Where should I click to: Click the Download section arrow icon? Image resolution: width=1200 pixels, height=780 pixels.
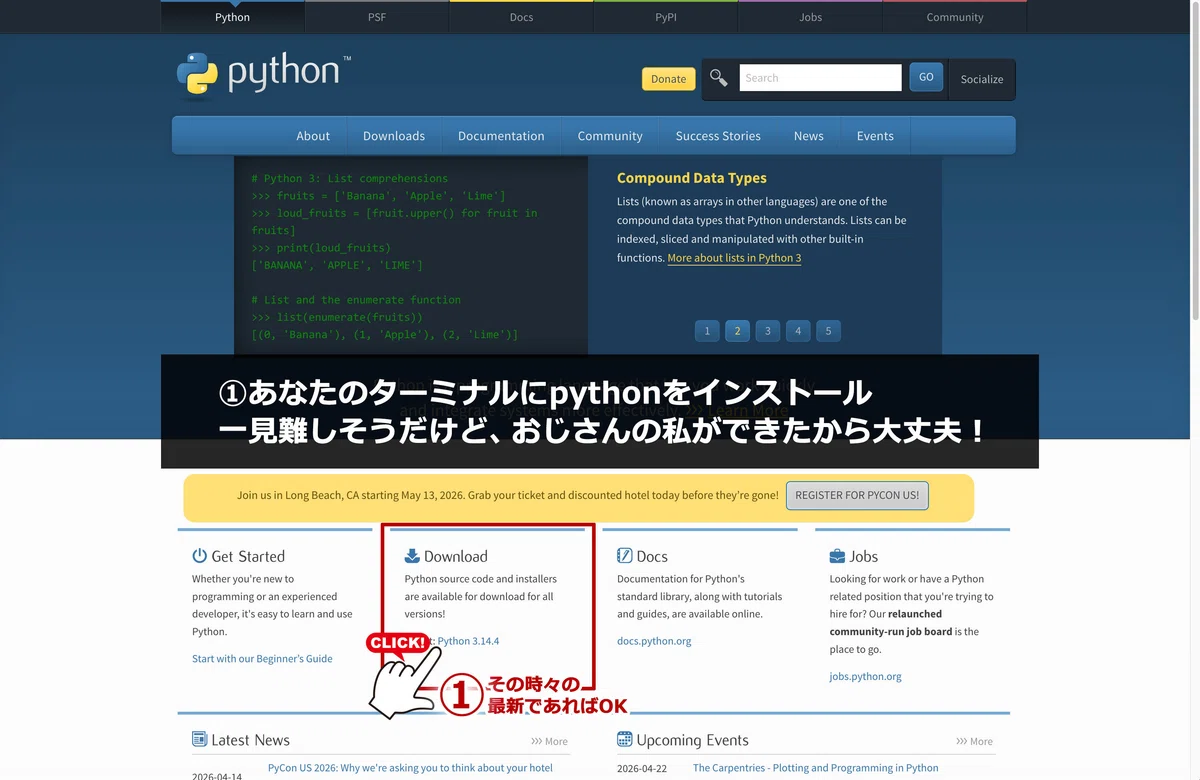coord(412,556)
